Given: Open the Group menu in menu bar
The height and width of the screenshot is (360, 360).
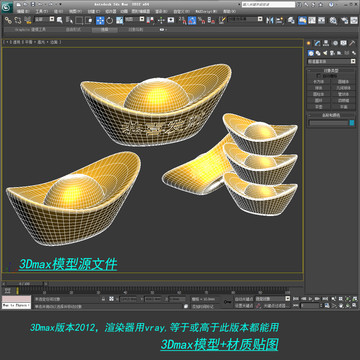Looking at the screenshot, I should [58, 11].
